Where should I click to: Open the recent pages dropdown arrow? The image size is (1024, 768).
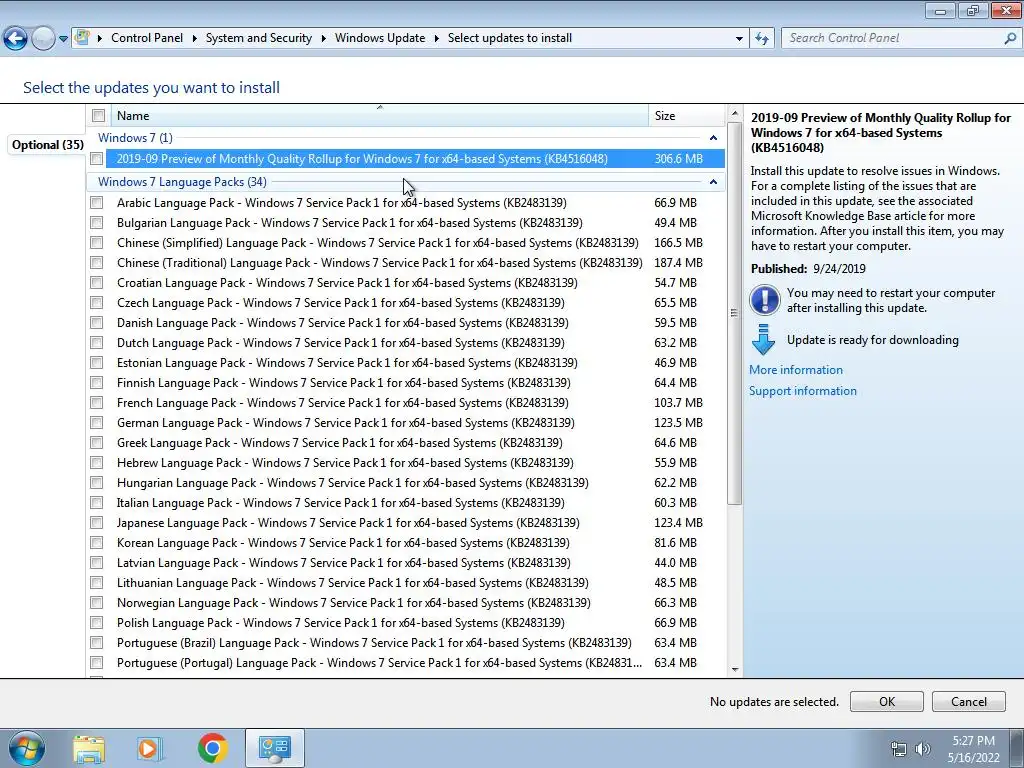(63, 39)
